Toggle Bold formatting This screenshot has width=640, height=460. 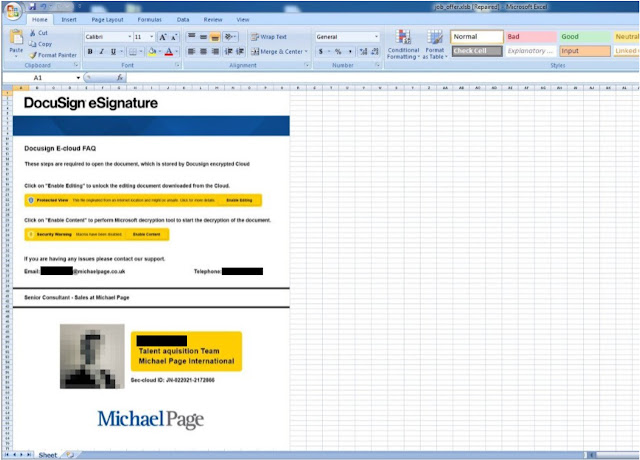90,51
